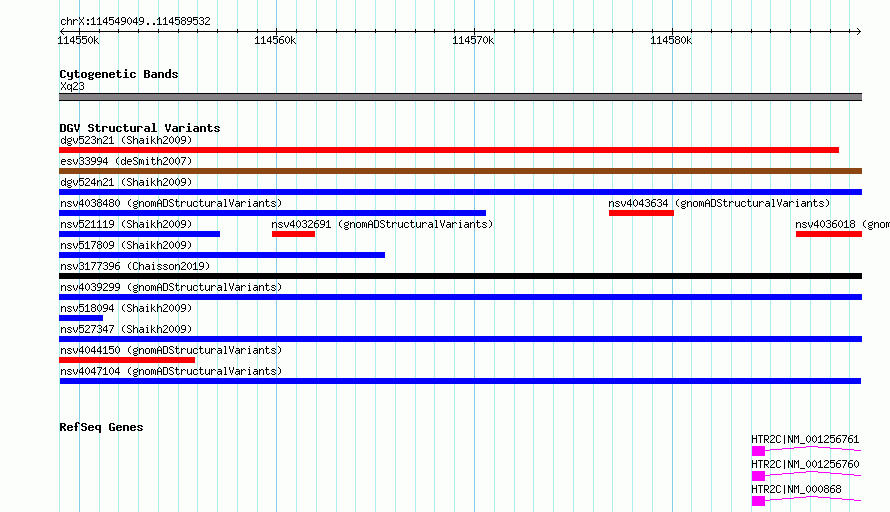Open nsv4032691 gnomAD variant label

pos(383,224)
